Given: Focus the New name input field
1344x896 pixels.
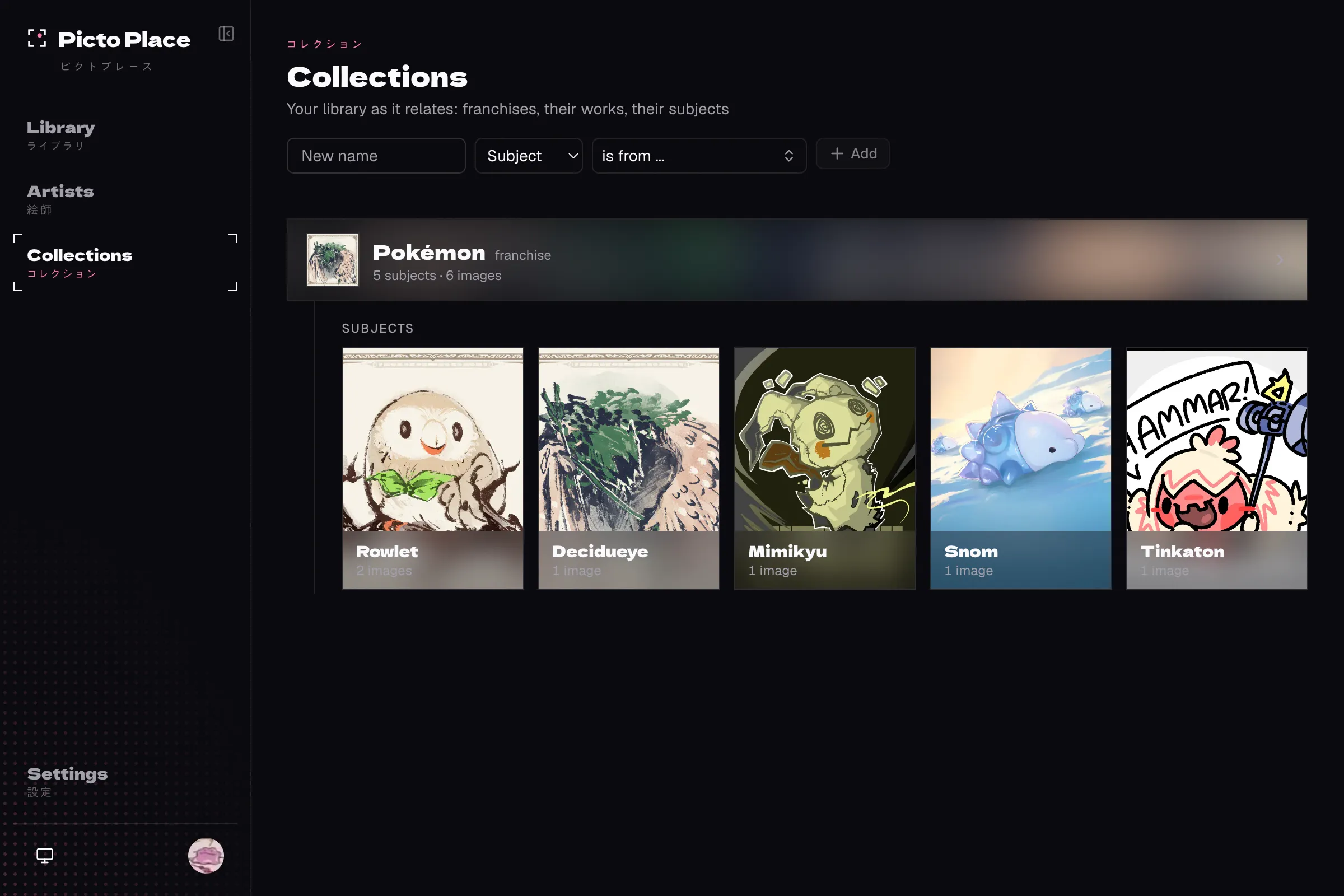Looking at the screenshot, I should point(376,156).
